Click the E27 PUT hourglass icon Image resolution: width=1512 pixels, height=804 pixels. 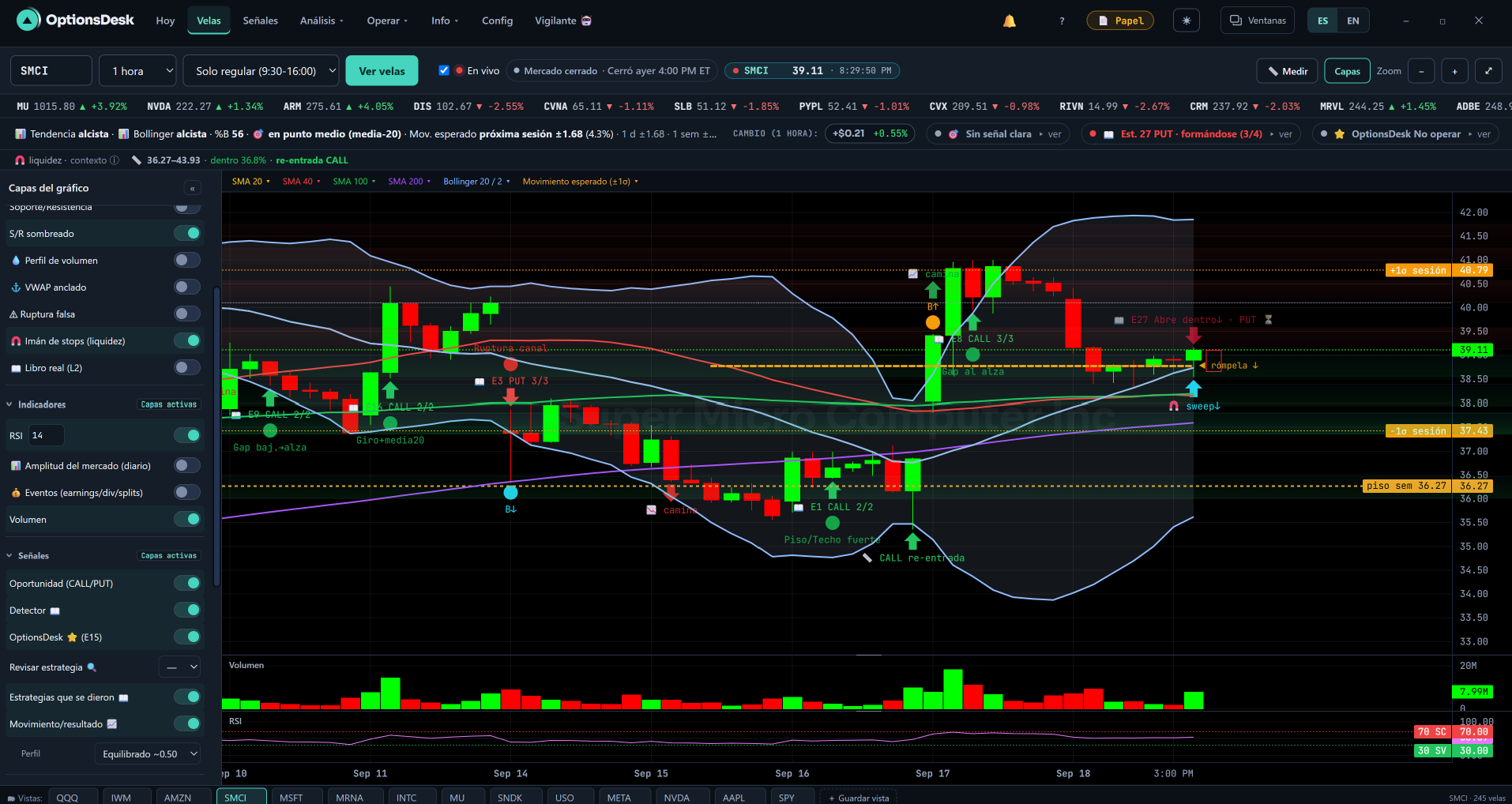pyautogui.click(x=1269, y=320)
